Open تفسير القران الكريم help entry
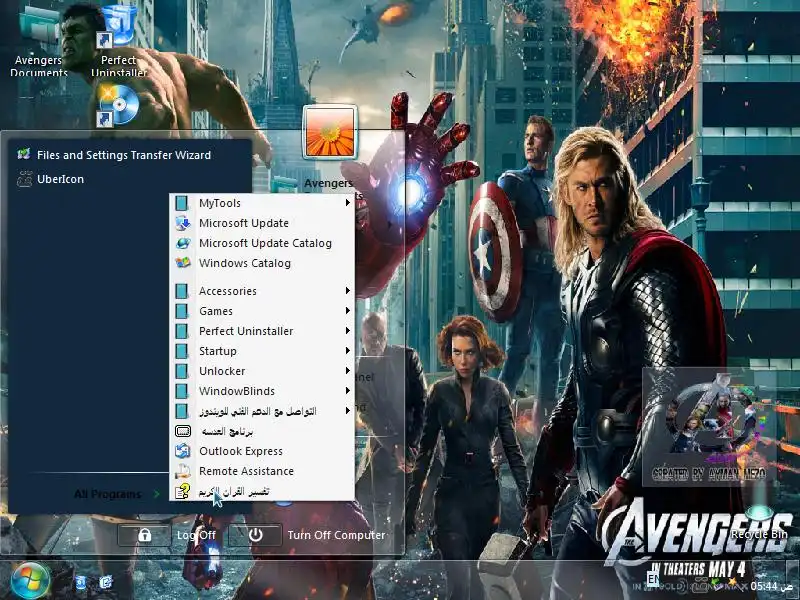Screen dimensions: 800x600 click(262, 491)
